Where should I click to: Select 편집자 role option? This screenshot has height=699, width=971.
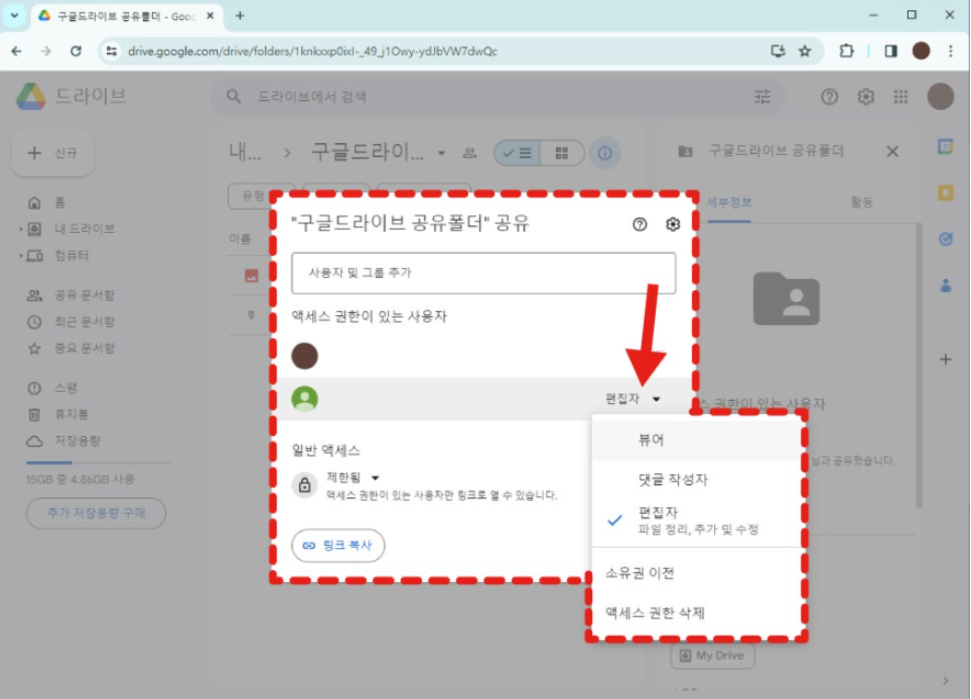point(697,520)
